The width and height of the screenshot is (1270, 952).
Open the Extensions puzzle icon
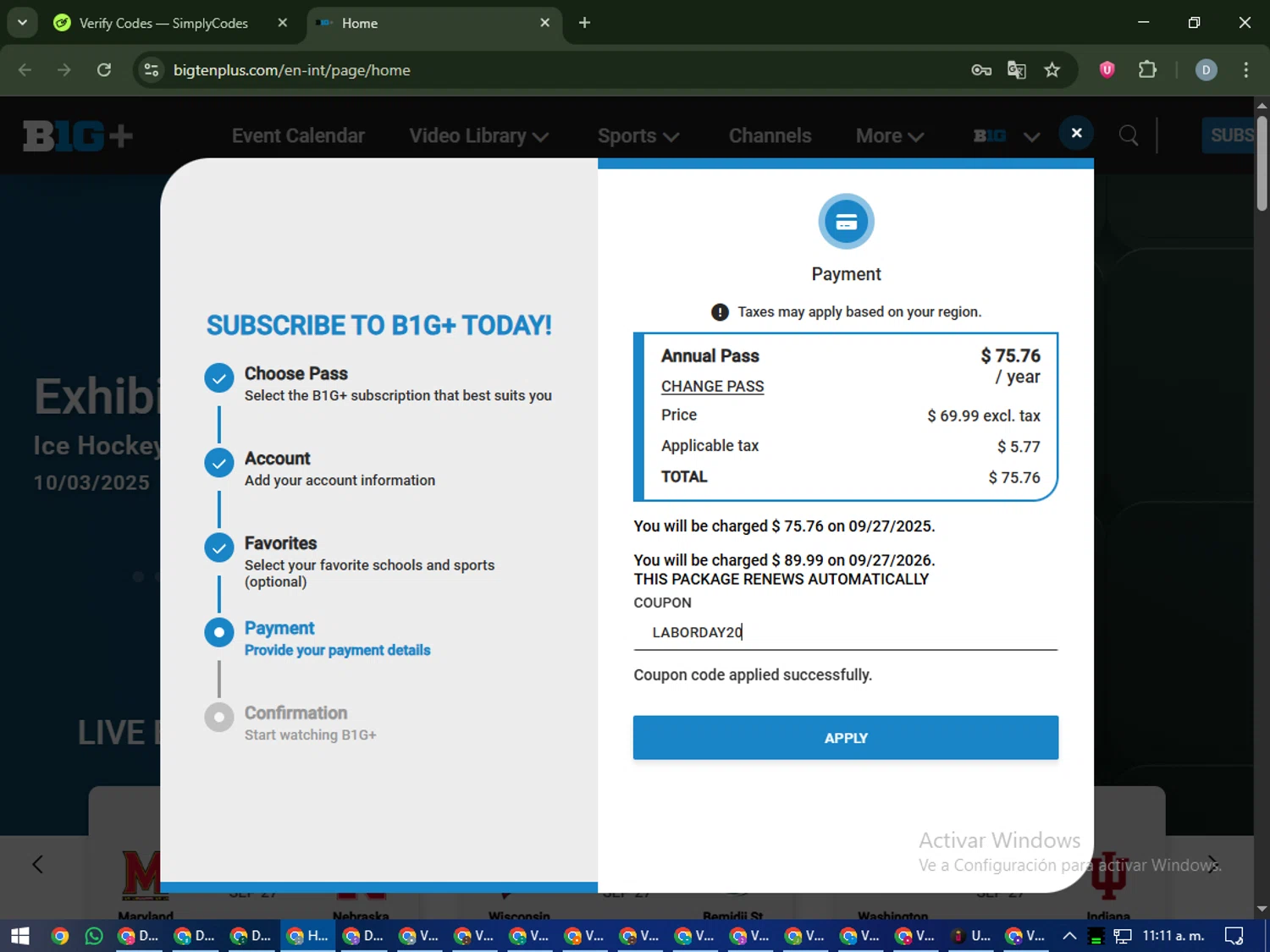pyautogui.click(x=1147, y=70)
